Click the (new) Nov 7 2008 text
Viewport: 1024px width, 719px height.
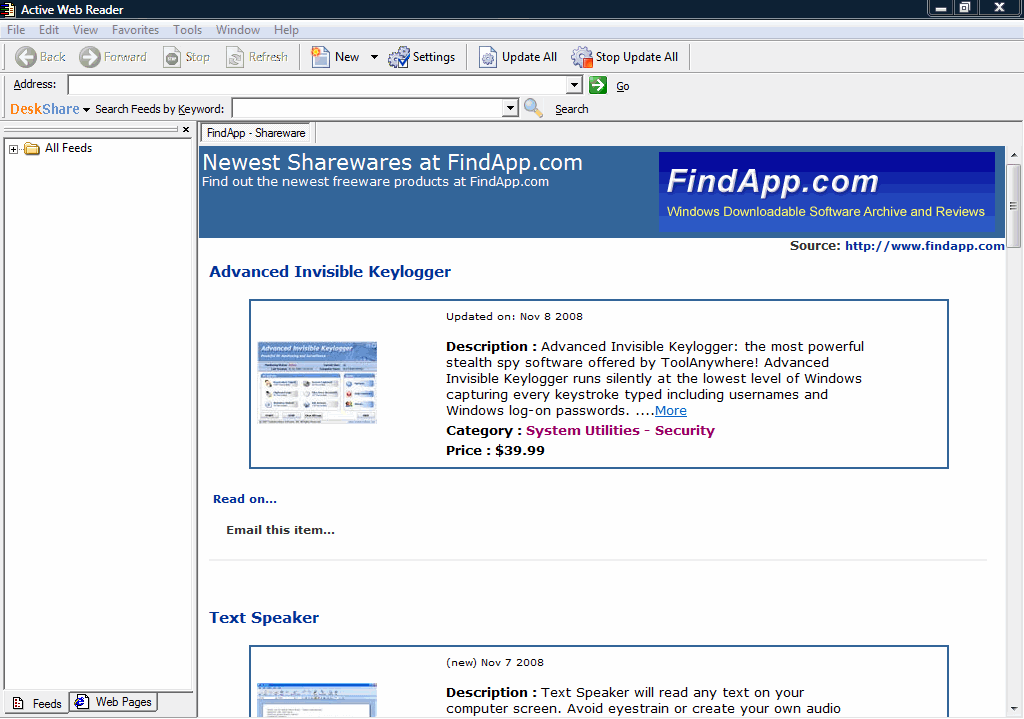pos(495,663)
